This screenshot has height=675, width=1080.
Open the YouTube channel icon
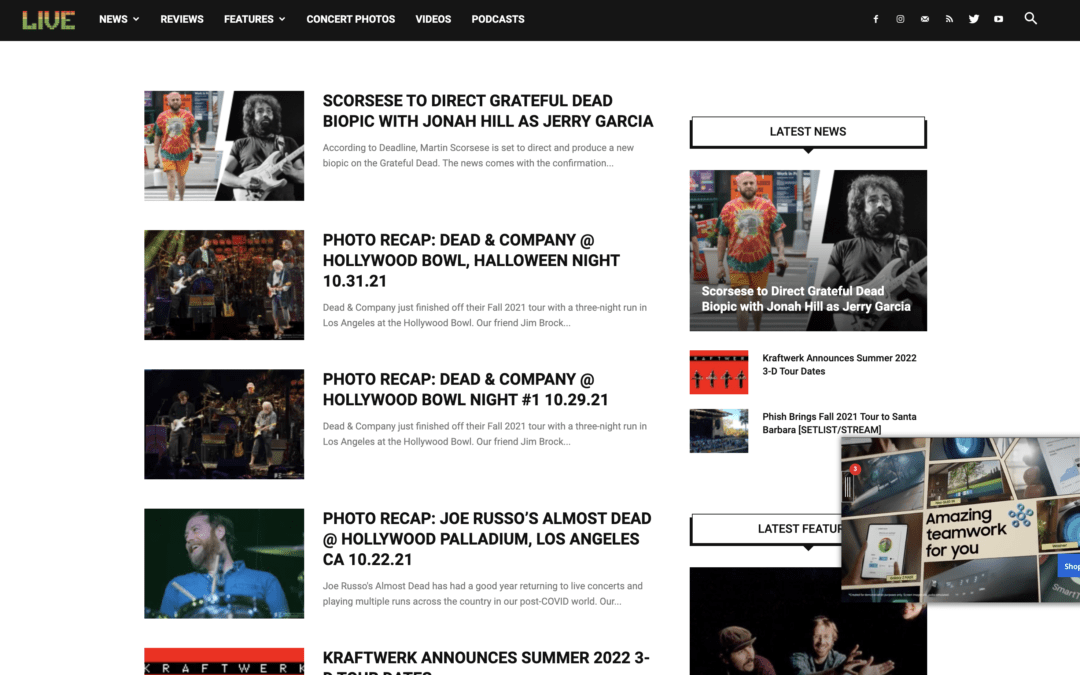click(x=998, y=18)
